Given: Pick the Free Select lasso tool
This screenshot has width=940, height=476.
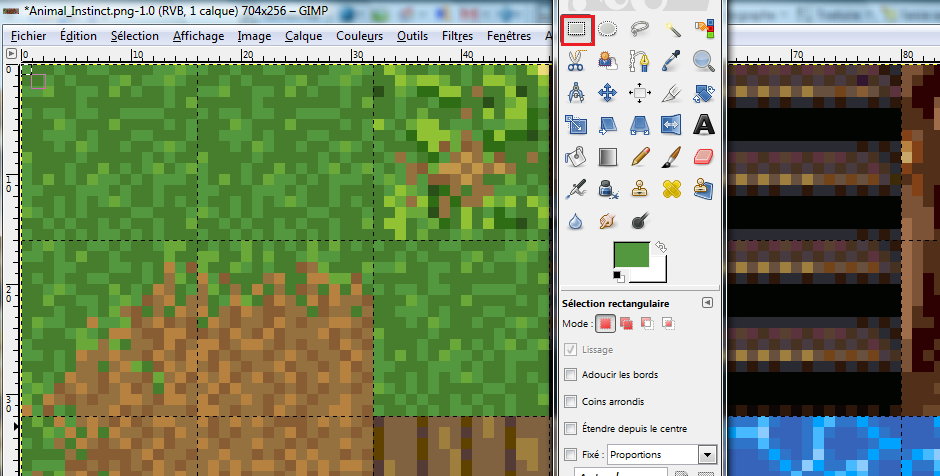Looking at the screenshot, I should click(639, 30).
